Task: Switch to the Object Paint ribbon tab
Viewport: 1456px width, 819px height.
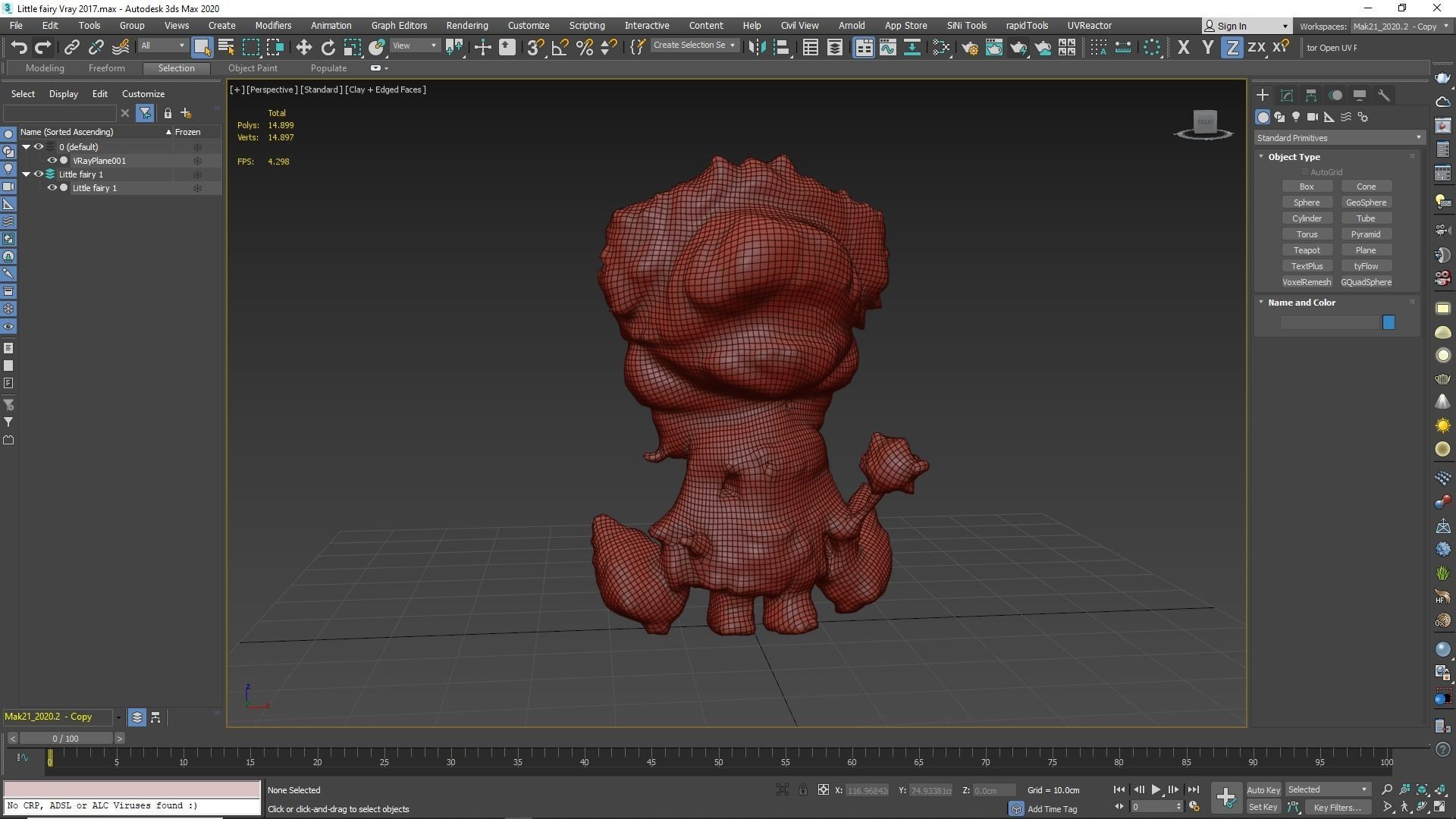Action: pyautogui.click(x=253, y=68)
